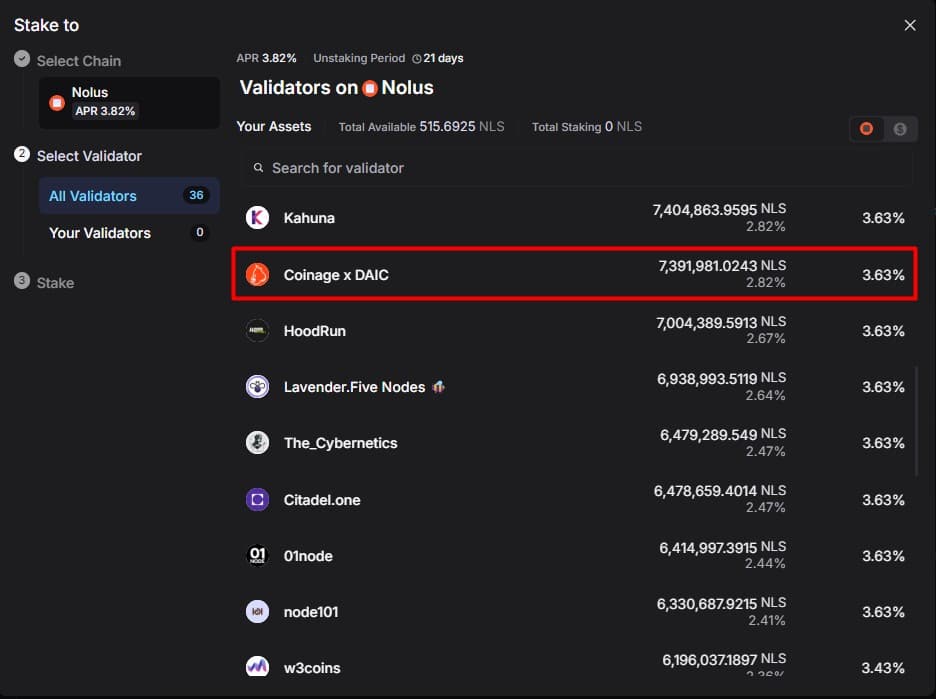Go to the Select Chain step
Viewport: 936px width, 699px height.
(79, 61)
